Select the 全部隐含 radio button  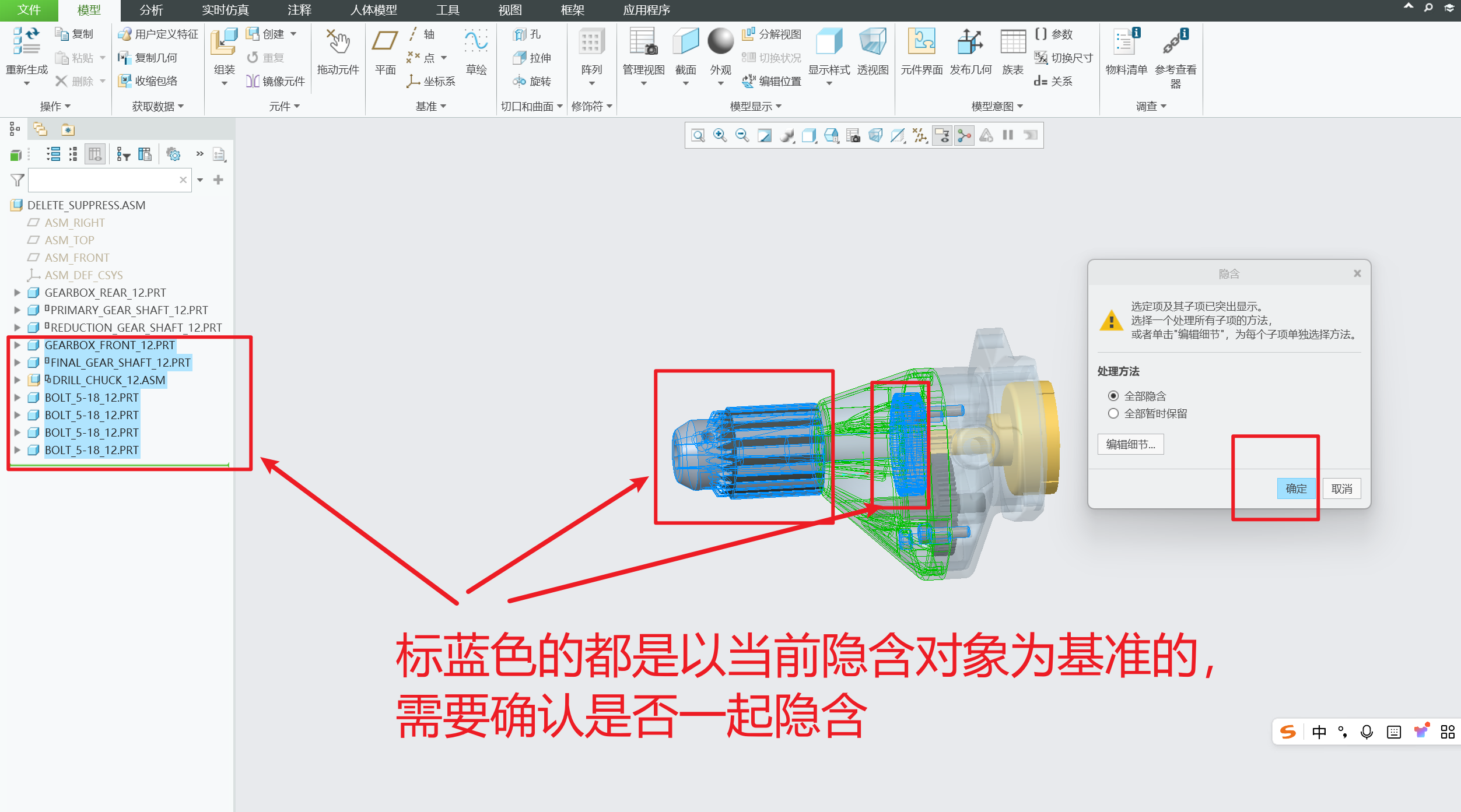point(1113,396)
